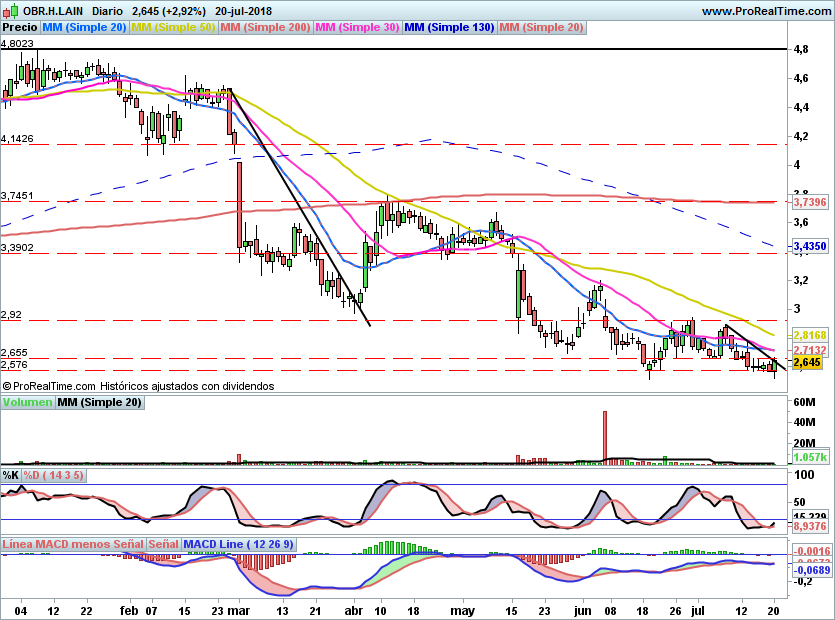Image resolution: width=835 pixels, height=620 pixels.
Task: Click the MACD Señal label
Action: click(163, 543)
